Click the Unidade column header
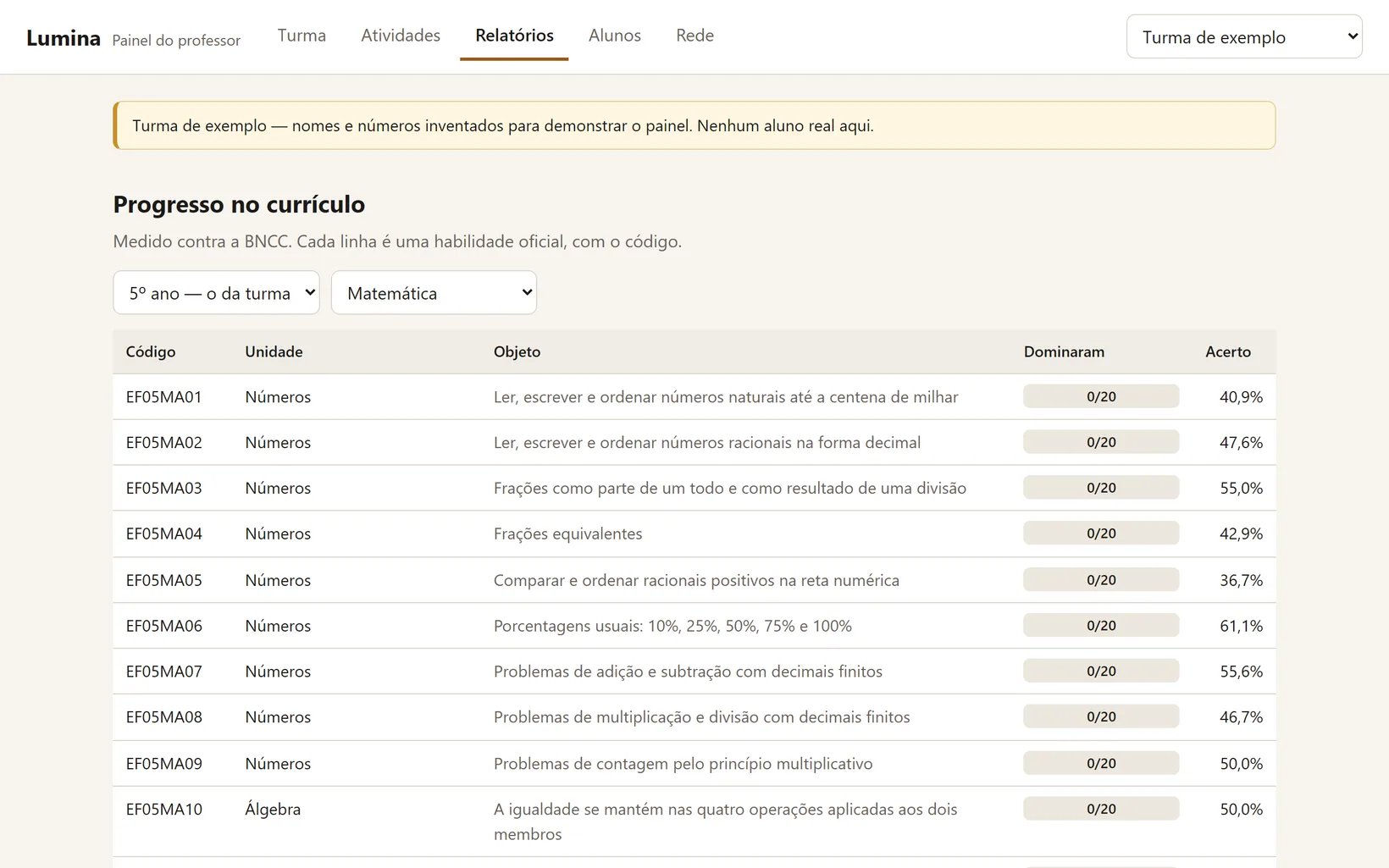Image resolution: width=1389 pixels, height=868 pixels. coord(274,351)
